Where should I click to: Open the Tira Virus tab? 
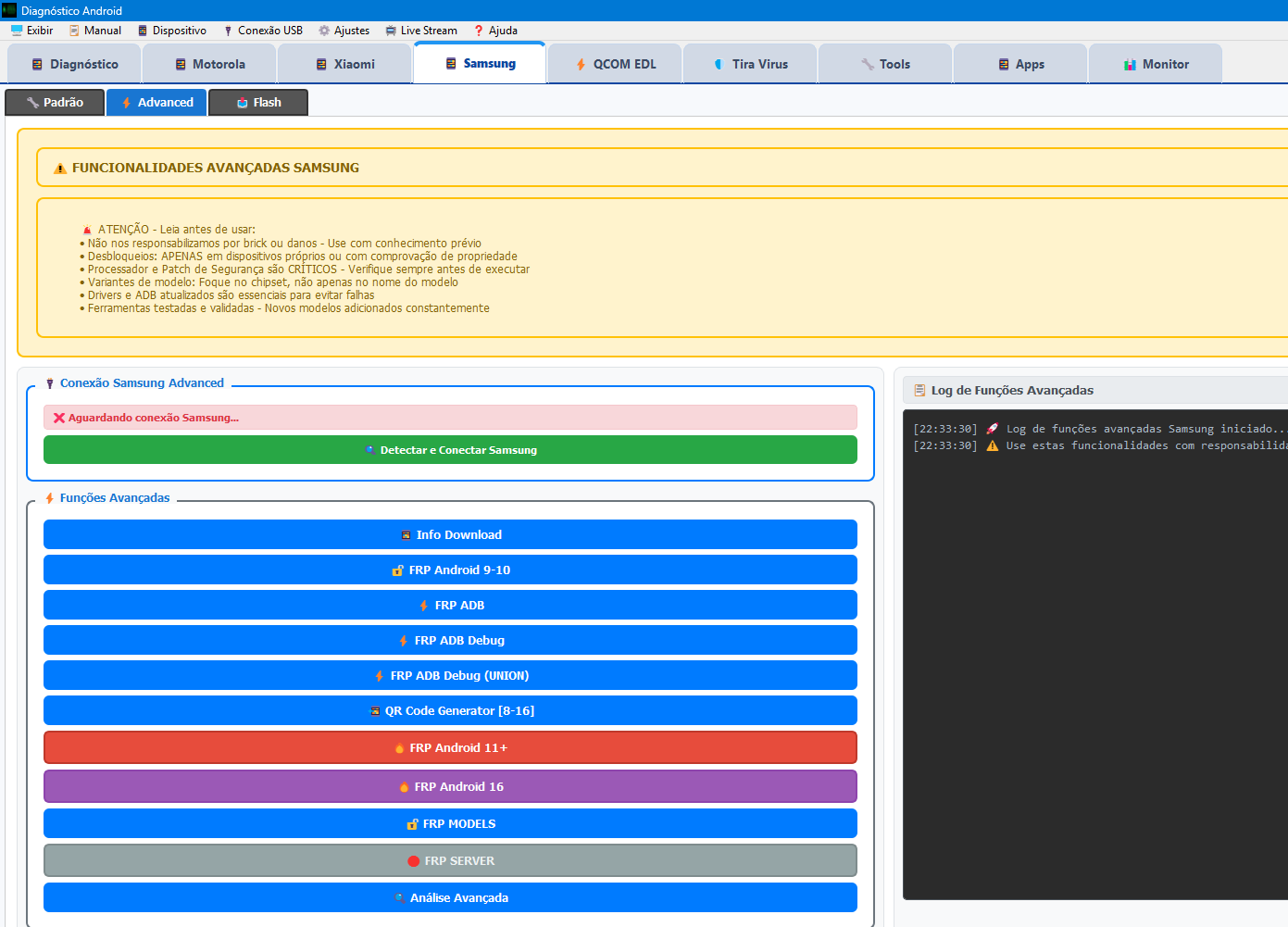pos(751,64)
